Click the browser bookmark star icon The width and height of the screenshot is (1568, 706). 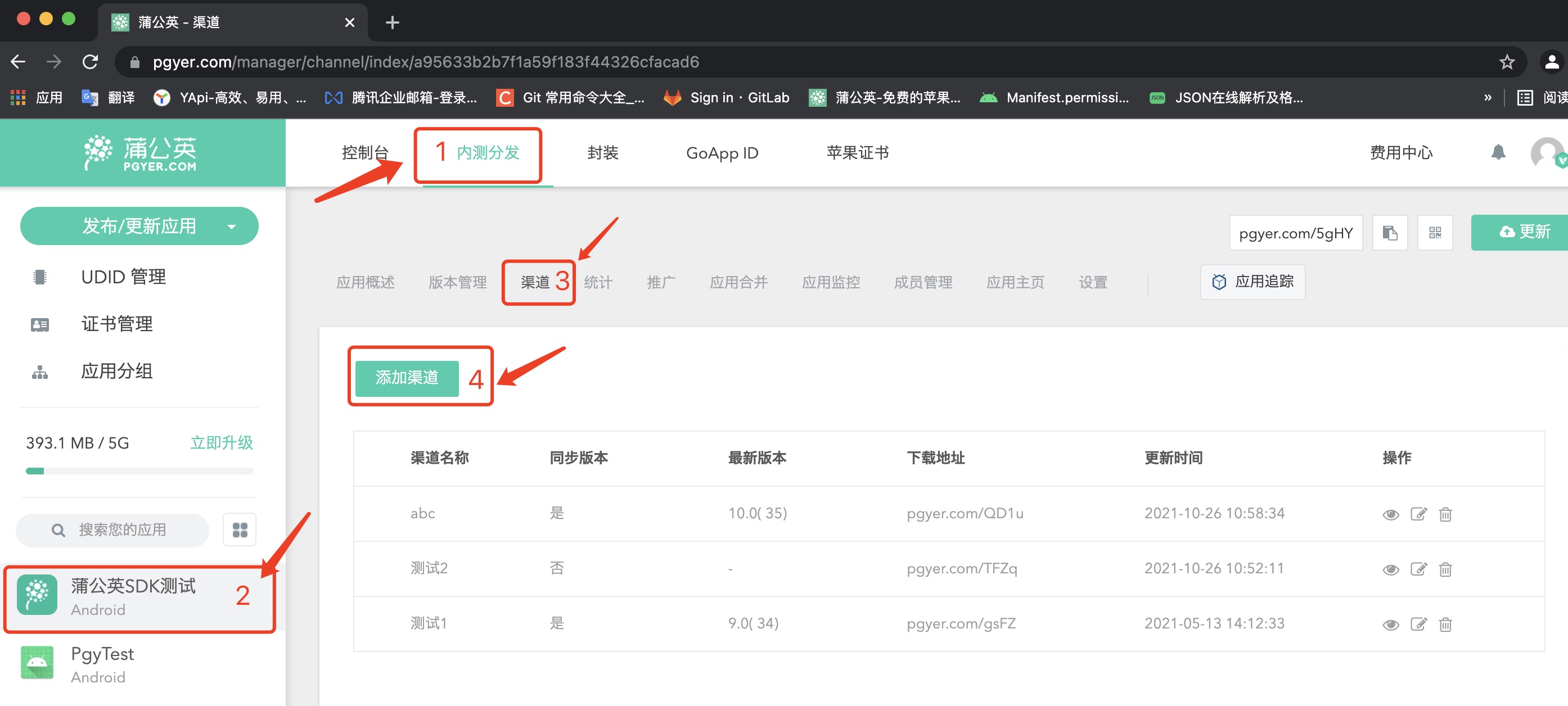1507,62
